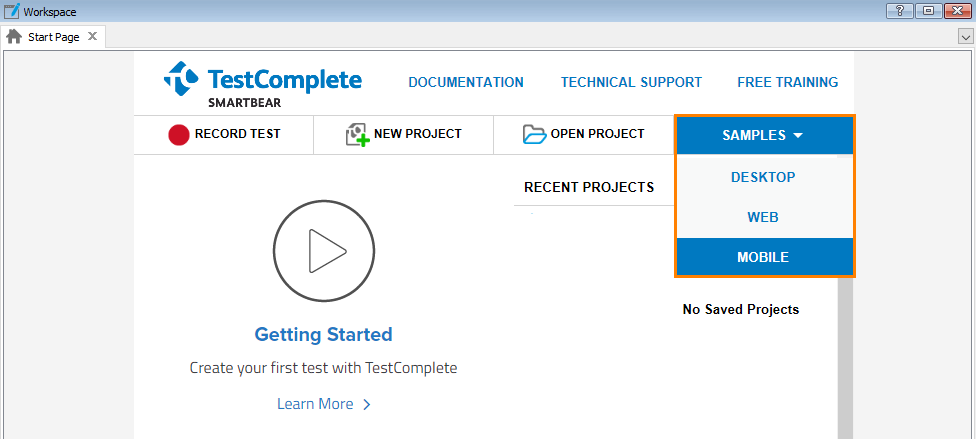This screenshot has height=439, width=976.
Task: Click the Help question mark button
Action: (899, 11)
